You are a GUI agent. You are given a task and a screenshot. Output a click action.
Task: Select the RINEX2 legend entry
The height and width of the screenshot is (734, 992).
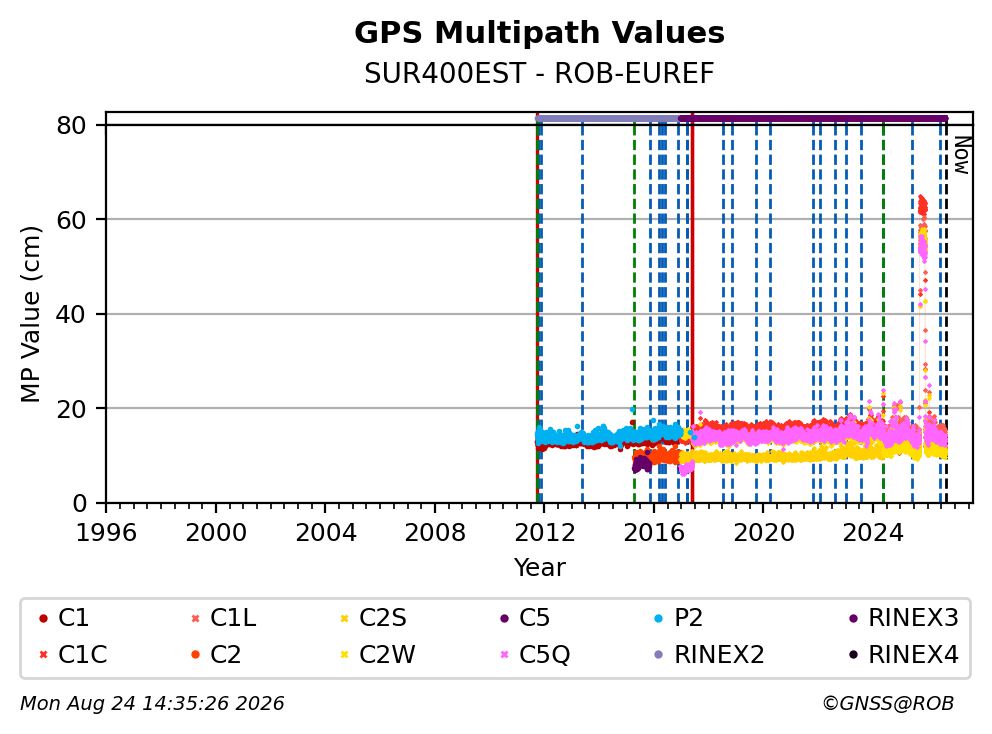coord(709,654)
